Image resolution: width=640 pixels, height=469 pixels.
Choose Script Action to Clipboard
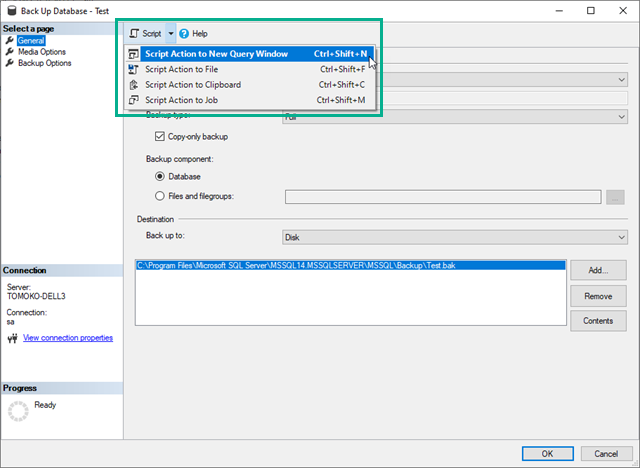[249, 84]
